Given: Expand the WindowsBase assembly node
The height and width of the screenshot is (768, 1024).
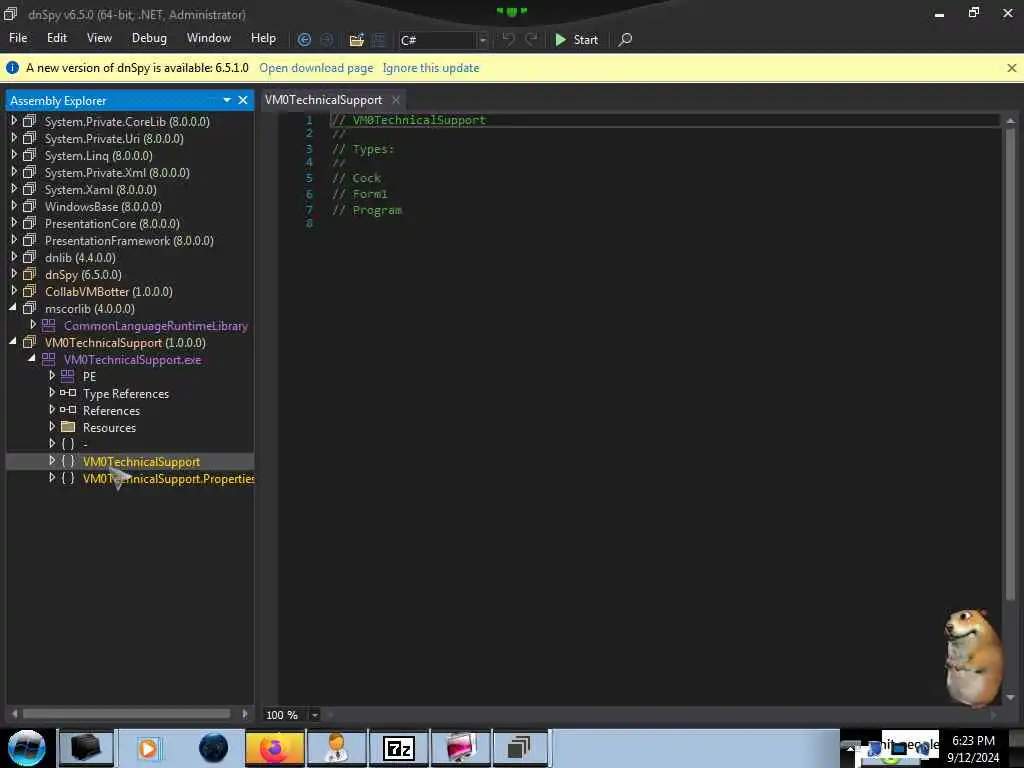Looking at the screenshot, I should click(x=14, y=206).
